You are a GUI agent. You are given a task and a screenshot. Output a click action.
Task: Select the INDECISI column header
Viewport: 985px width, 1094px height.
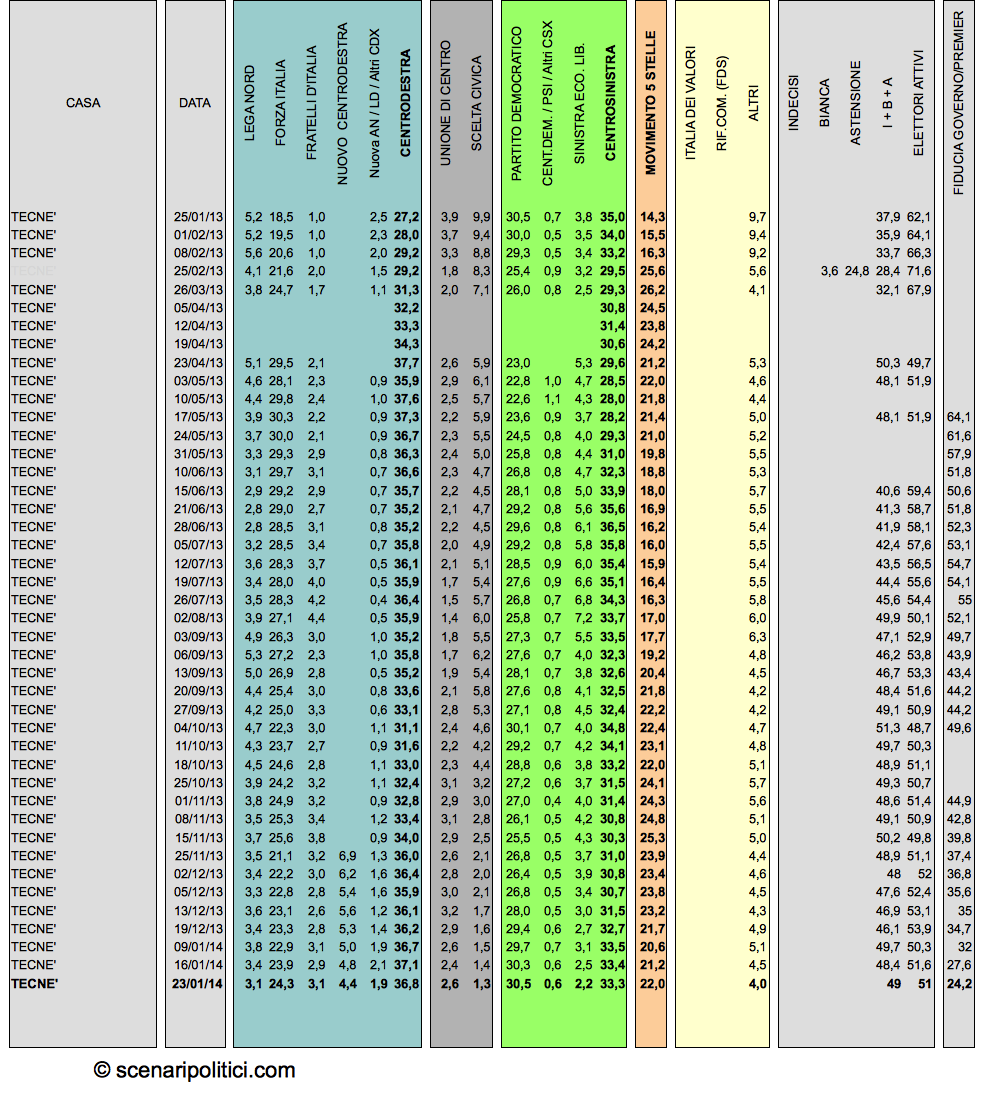point(793,103)
